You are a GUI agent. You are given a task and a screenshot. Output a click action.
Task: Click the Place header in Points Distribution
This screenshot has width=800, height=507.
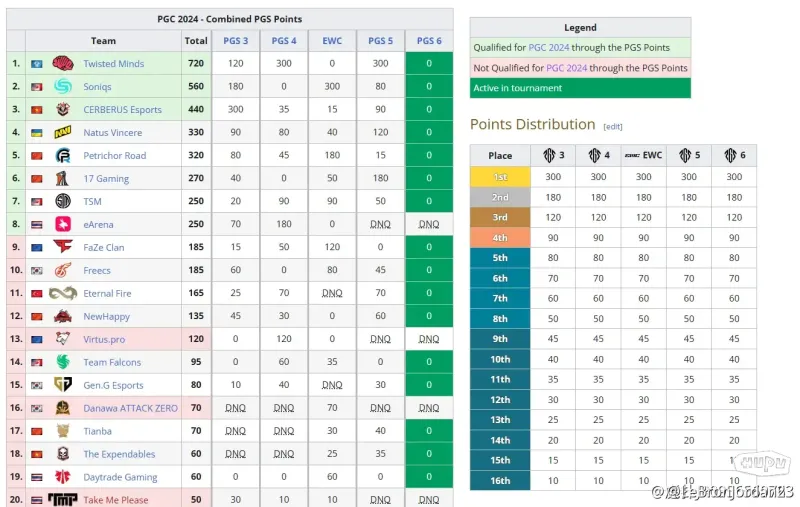(500, 156)
